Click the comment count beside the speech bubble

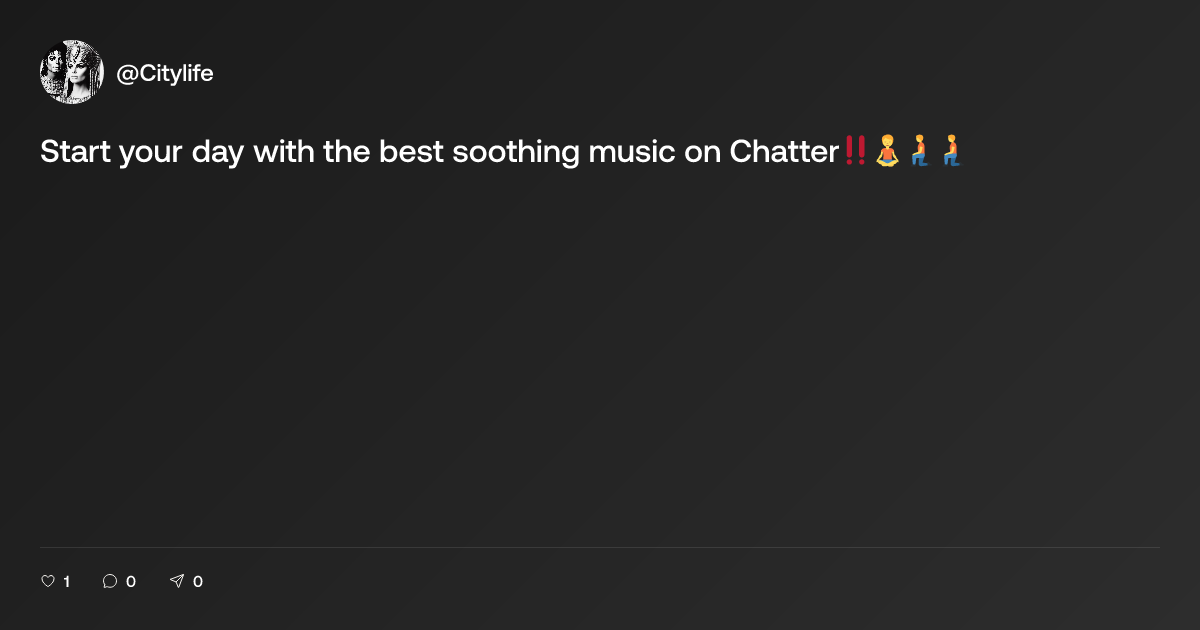coord(131,581)
